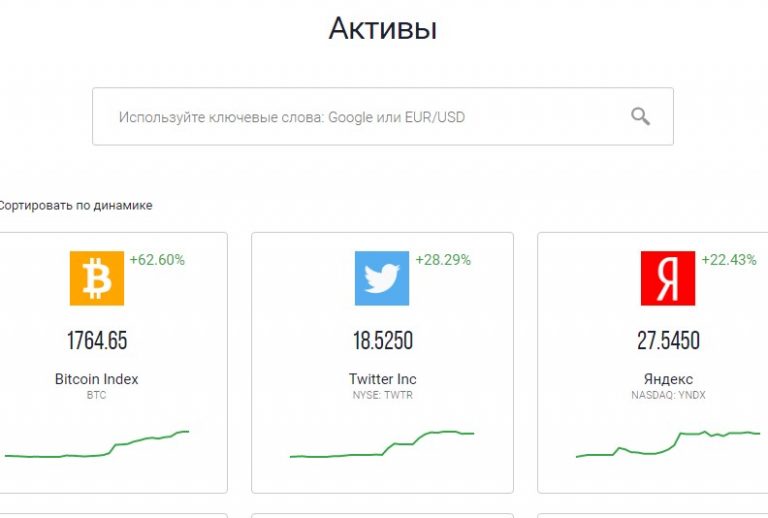
Task: Click the magnifier search icon
Action: coord(640,117)
